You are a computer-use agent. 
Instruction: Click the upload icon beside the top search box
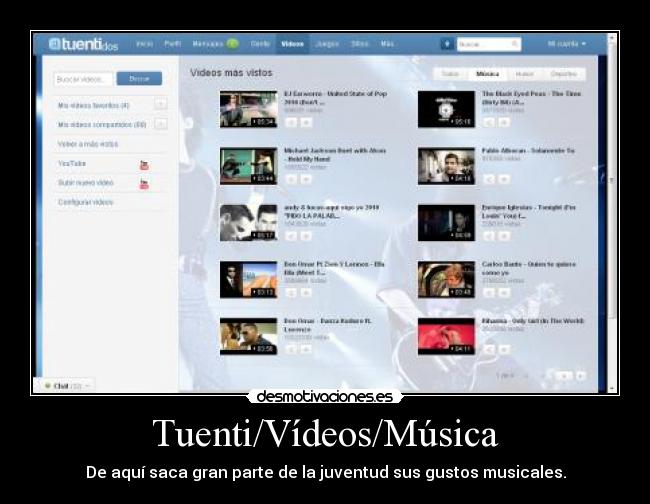coord(447,44)
